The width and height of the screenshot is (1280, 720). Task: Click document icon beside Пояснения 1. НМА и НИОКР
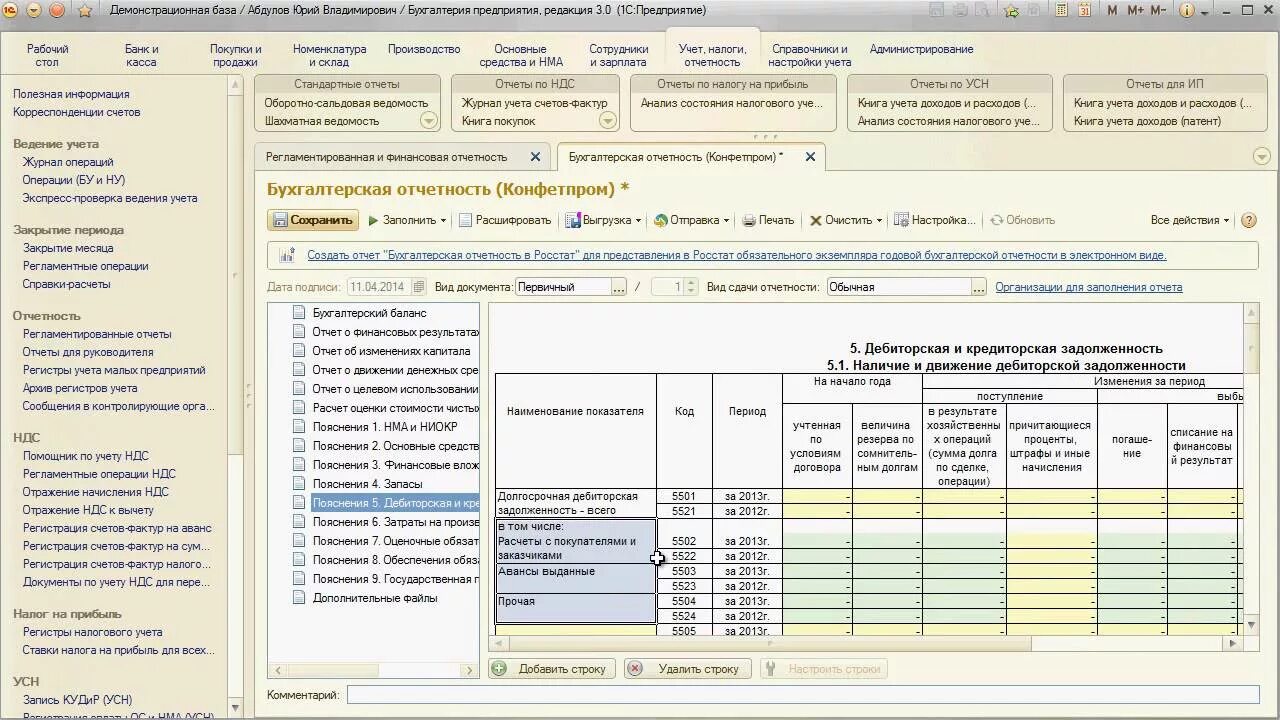pyautogui.click(x=298, y=427)
